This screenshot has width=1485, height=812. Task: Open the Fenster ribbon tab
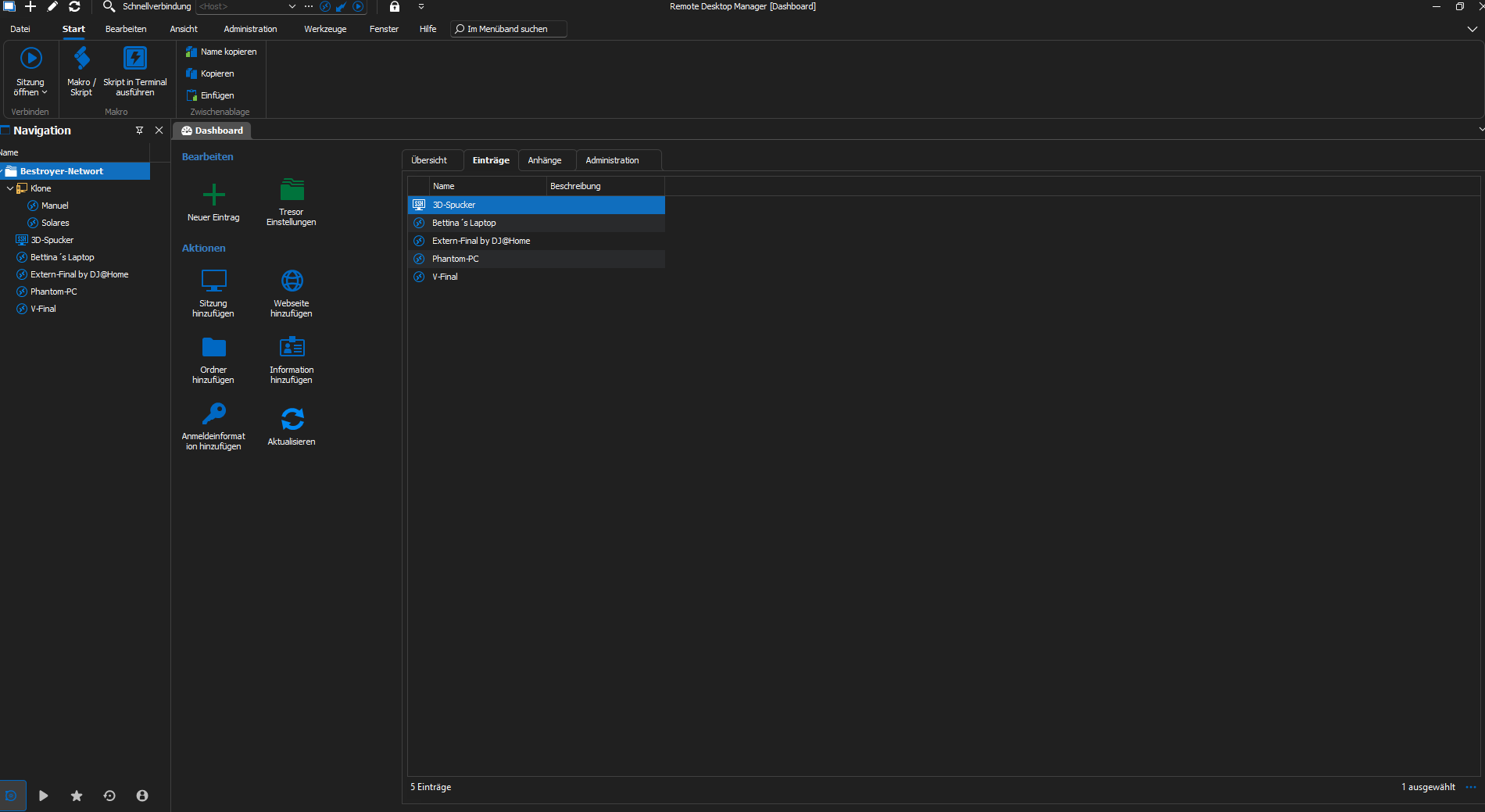[384, 29]
